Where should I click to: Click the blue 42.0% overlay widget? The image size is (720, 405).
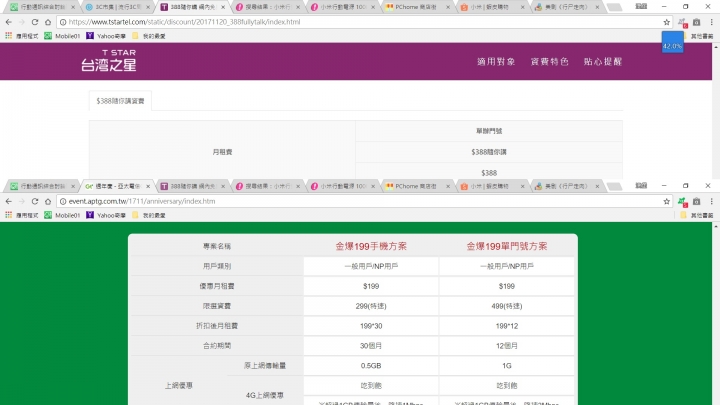coord(672,42)
